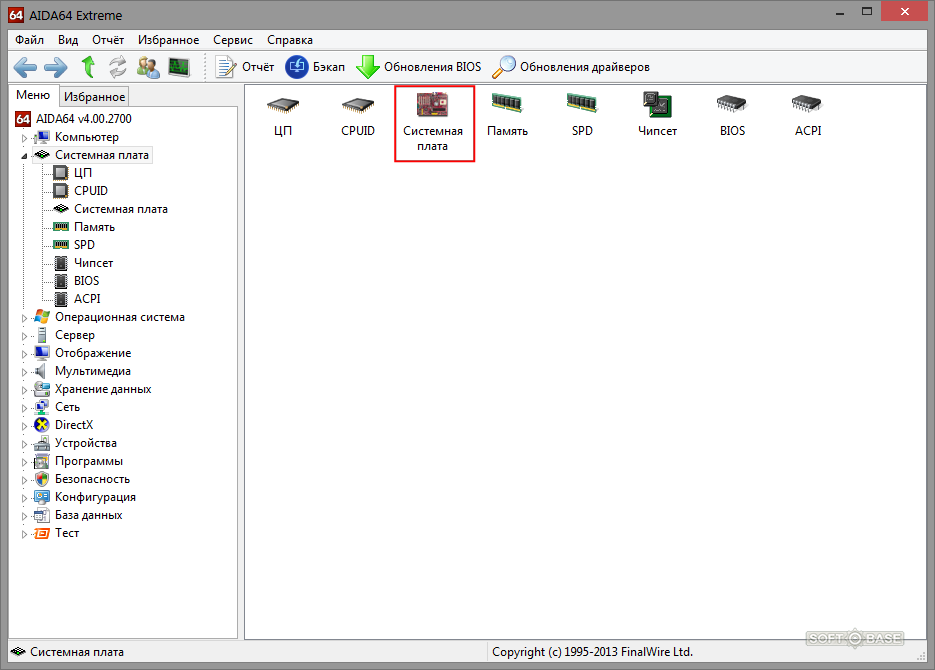Go up one level with green arrow
935x670 pixels.
88,67
